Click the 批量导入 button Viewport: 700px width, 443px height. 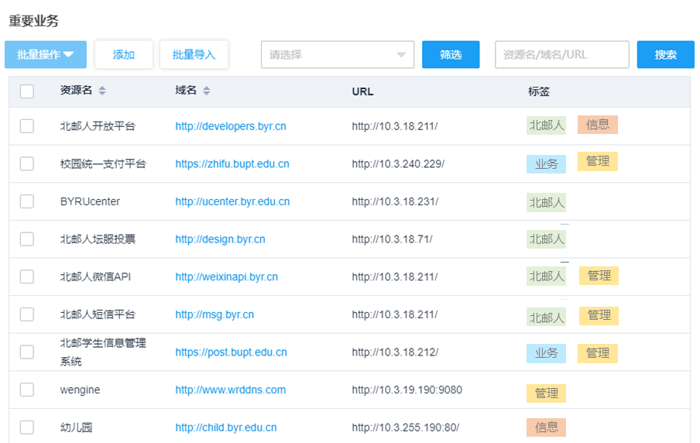(x=194, y=54)
